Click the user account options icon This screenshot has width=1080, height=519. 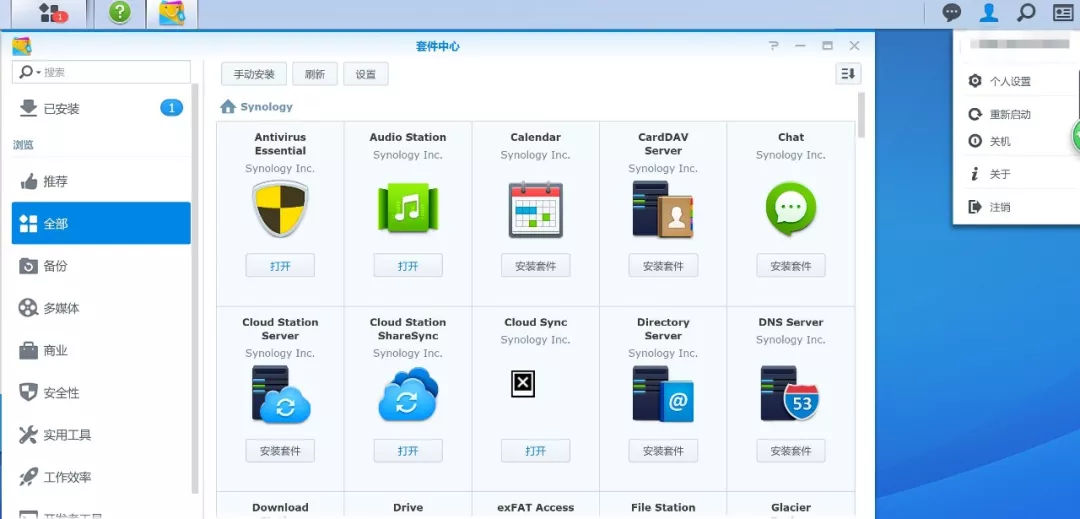988,12
